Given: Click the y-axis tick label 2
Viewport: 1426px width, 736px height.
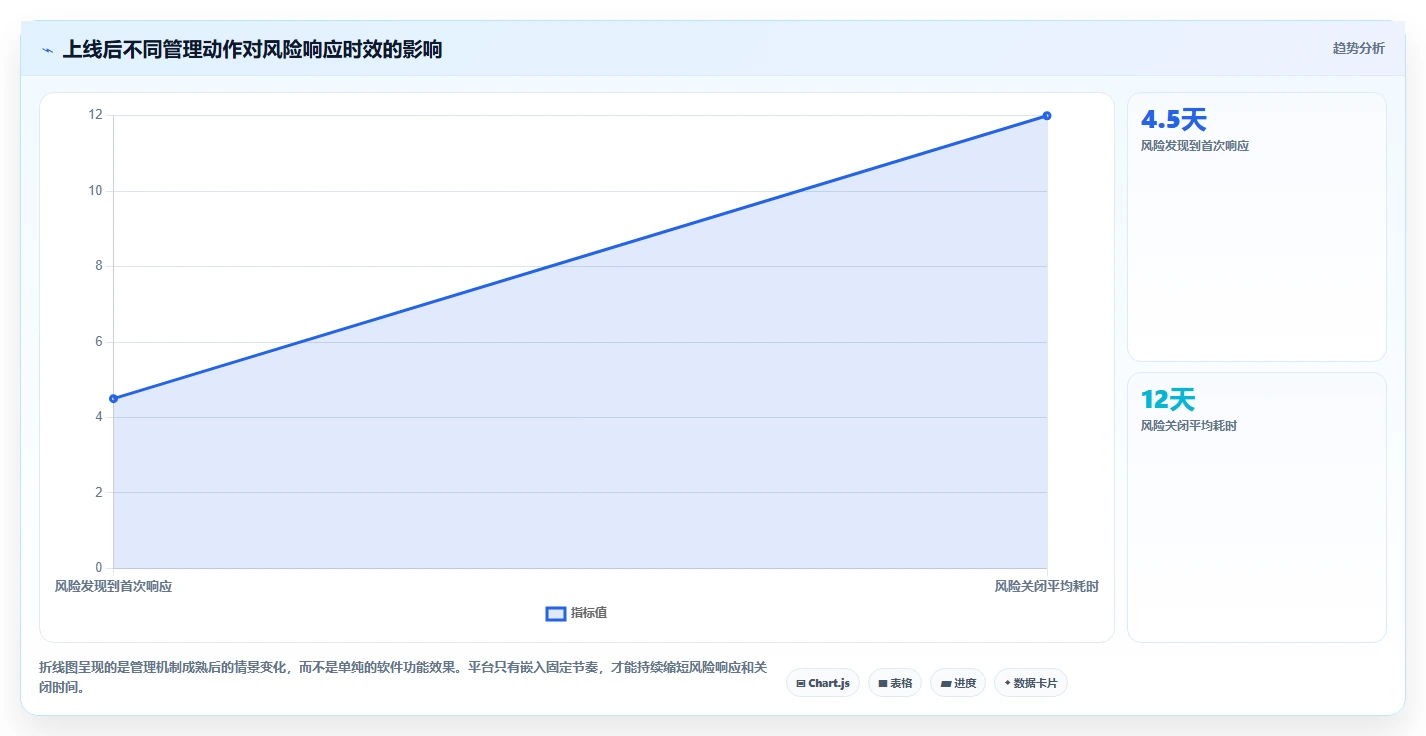Looking at the screenshot, I should point(99,492).
